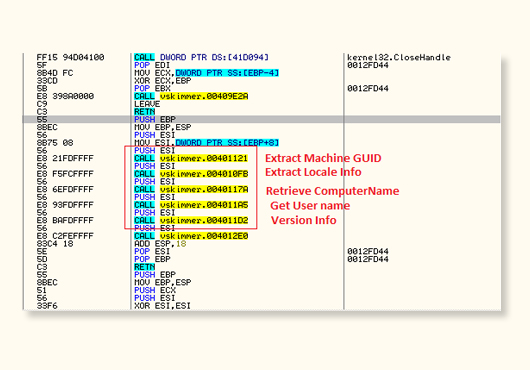
Task: Select CALL vskimmer.004010FB instruction
Action: click(x=191, y=174)
